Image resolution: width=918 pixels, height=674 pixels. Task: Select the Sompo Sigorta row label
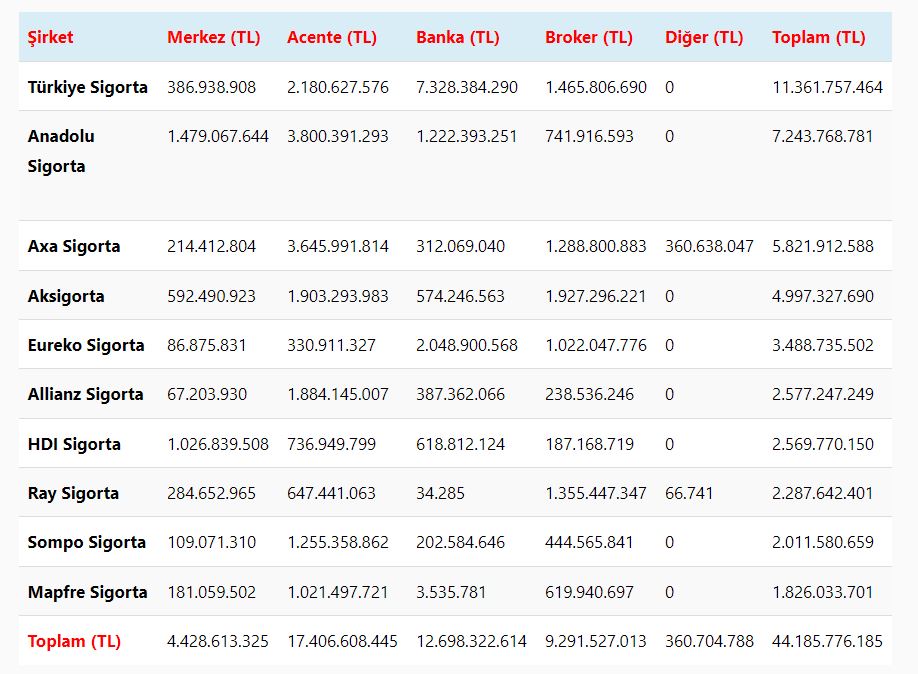87,542
